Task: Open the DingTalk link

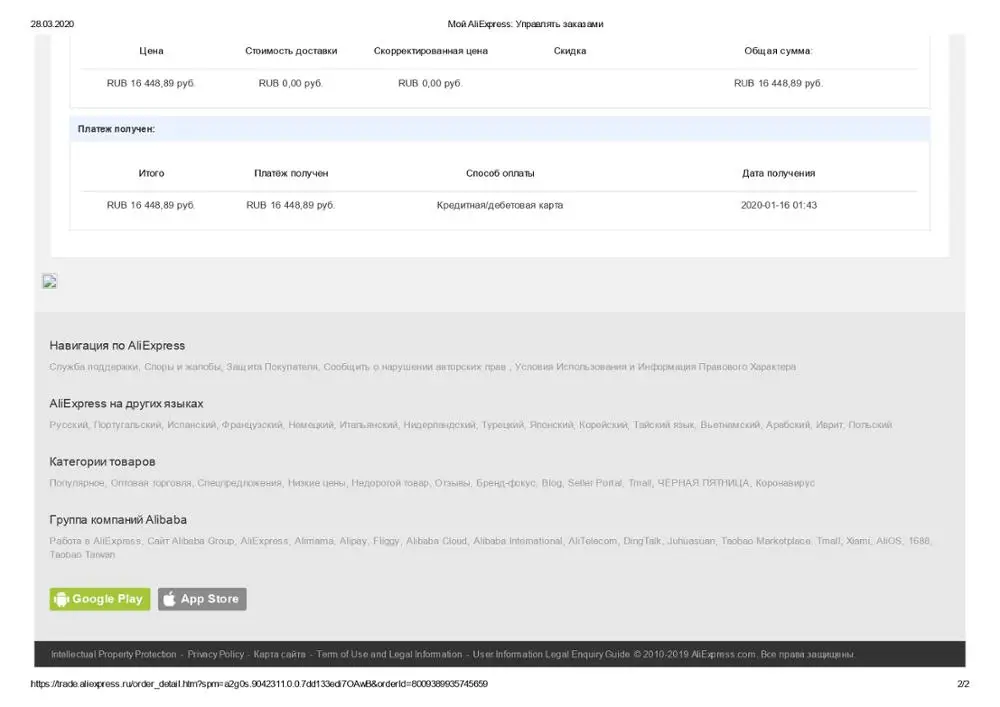Action: pos(642,541)
